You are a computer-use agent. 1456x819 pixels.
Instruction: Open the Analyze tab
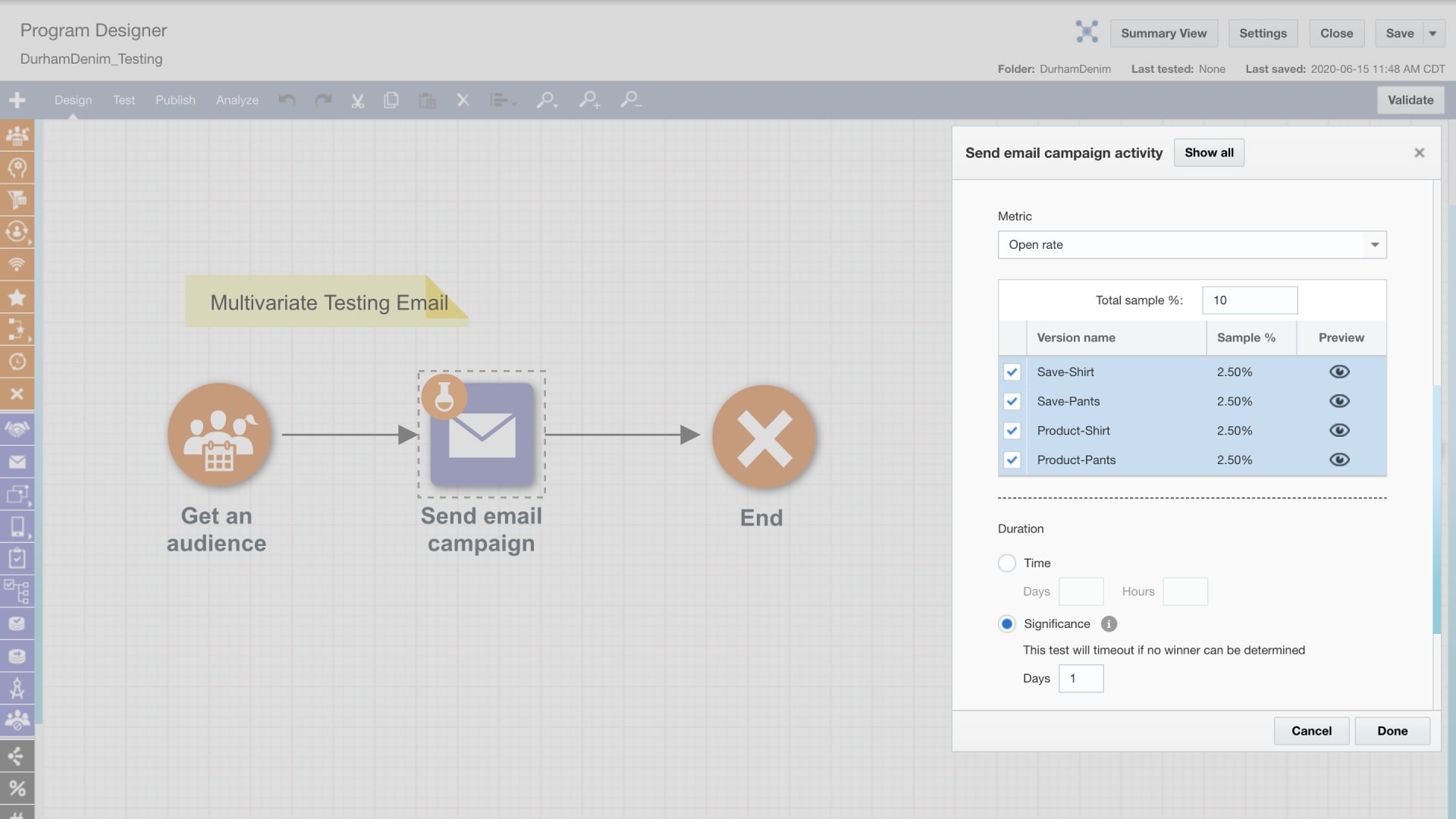coord(237,100)
